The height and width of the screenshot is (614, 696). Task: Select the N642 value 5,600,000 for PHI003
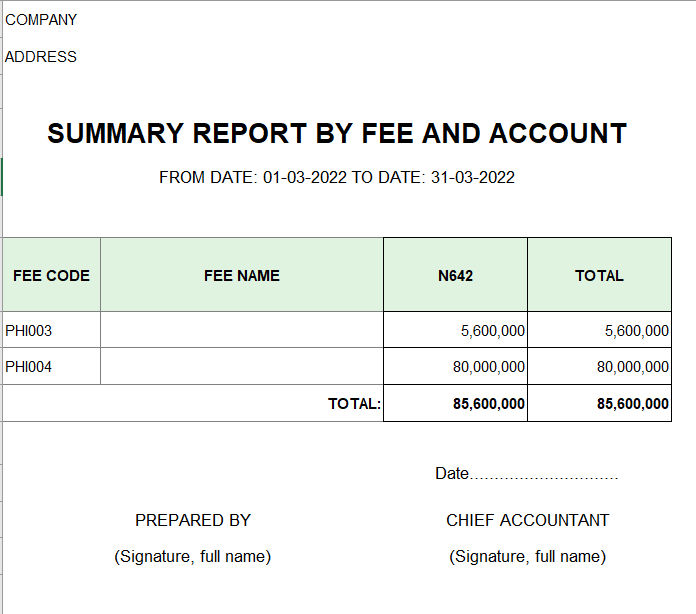coord(455,330)
